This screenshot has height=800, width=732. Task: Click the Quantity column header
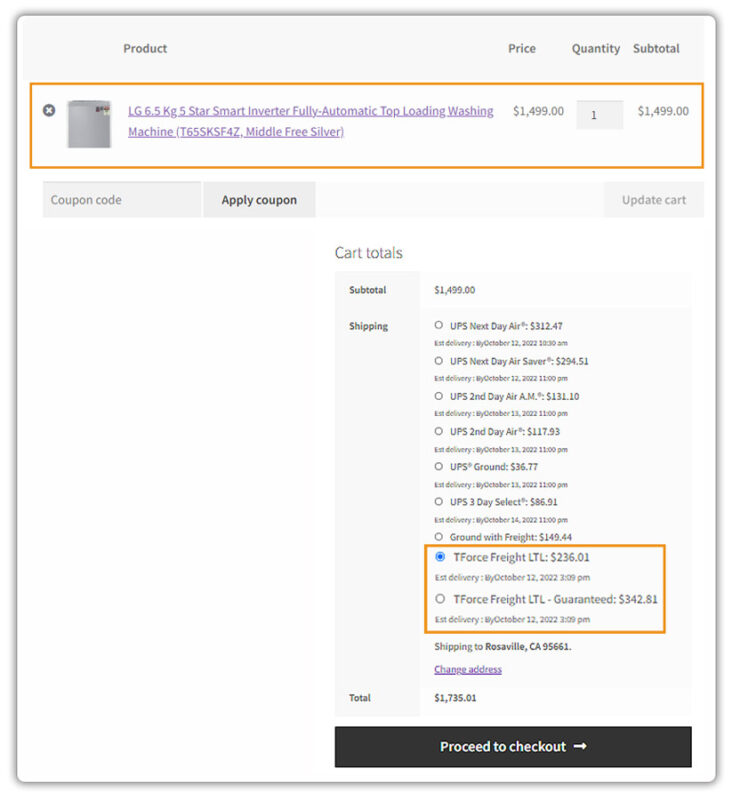tap(596, 49)
